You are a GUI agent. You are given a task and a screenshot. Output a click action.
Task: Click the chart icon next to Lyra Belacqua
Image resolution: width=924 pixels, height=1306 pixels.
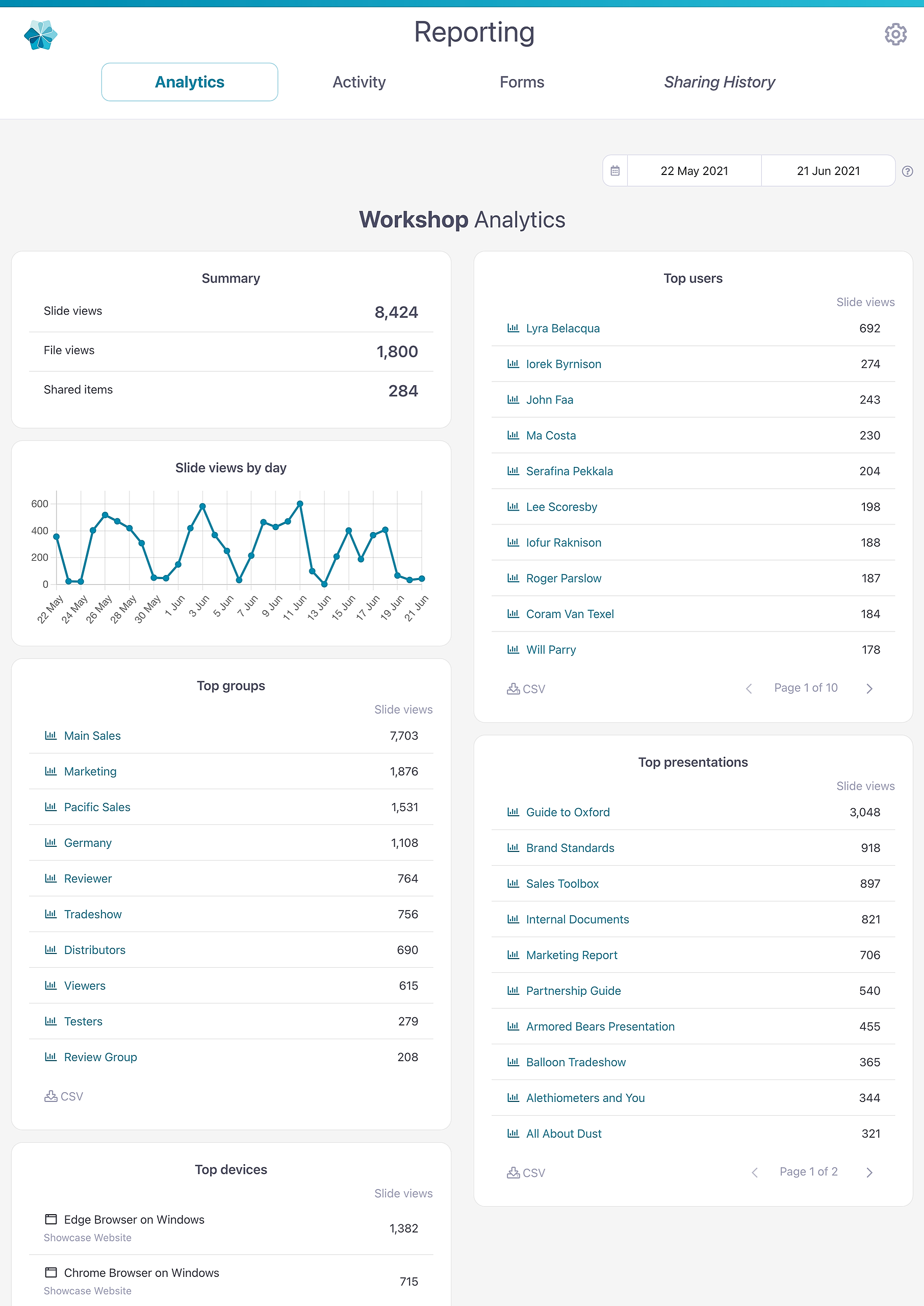click(512, 329)
